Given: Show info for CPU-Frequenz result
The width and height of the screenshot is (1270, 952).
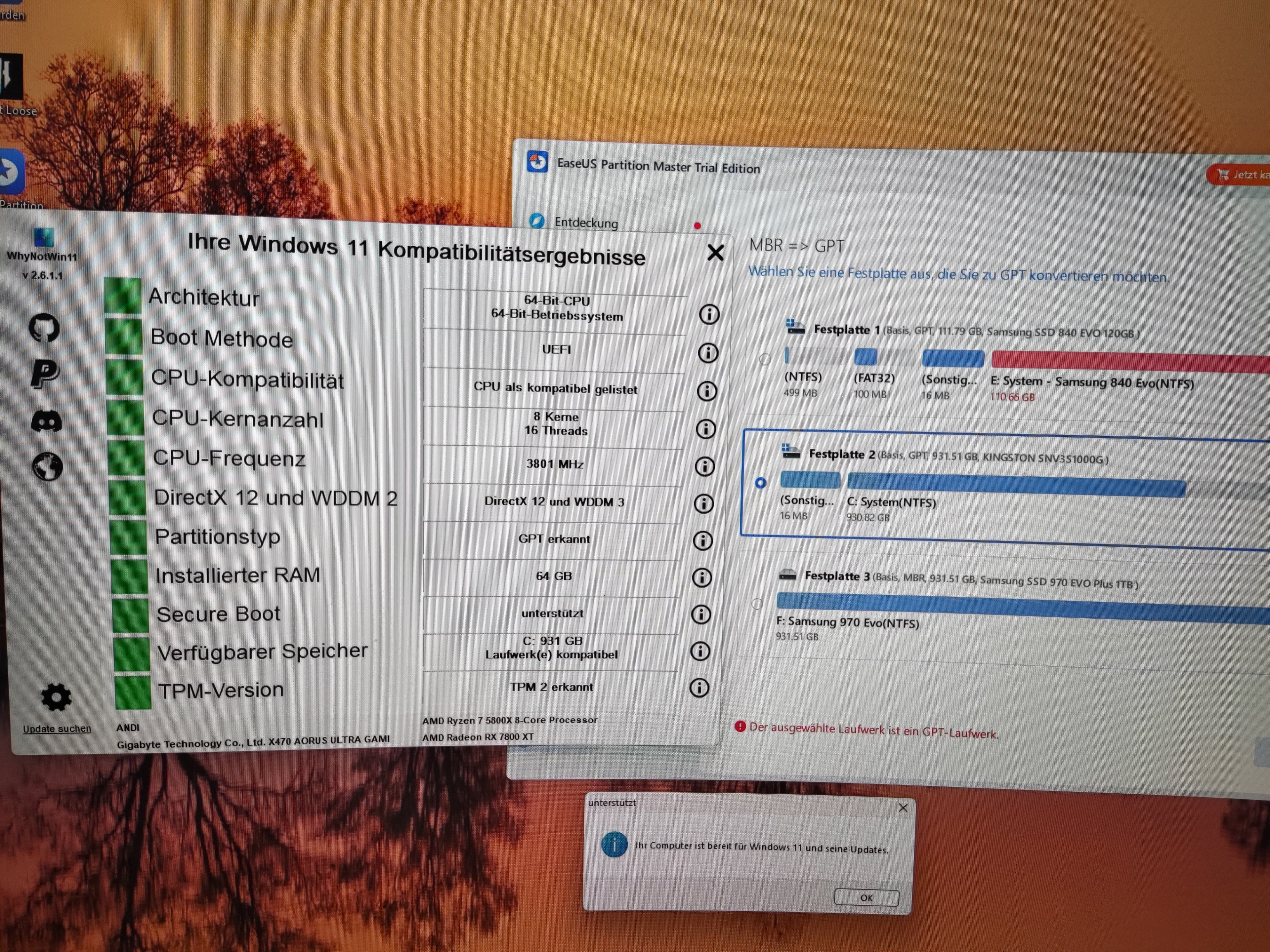Looking at the screenshot, I should [704, 466].
